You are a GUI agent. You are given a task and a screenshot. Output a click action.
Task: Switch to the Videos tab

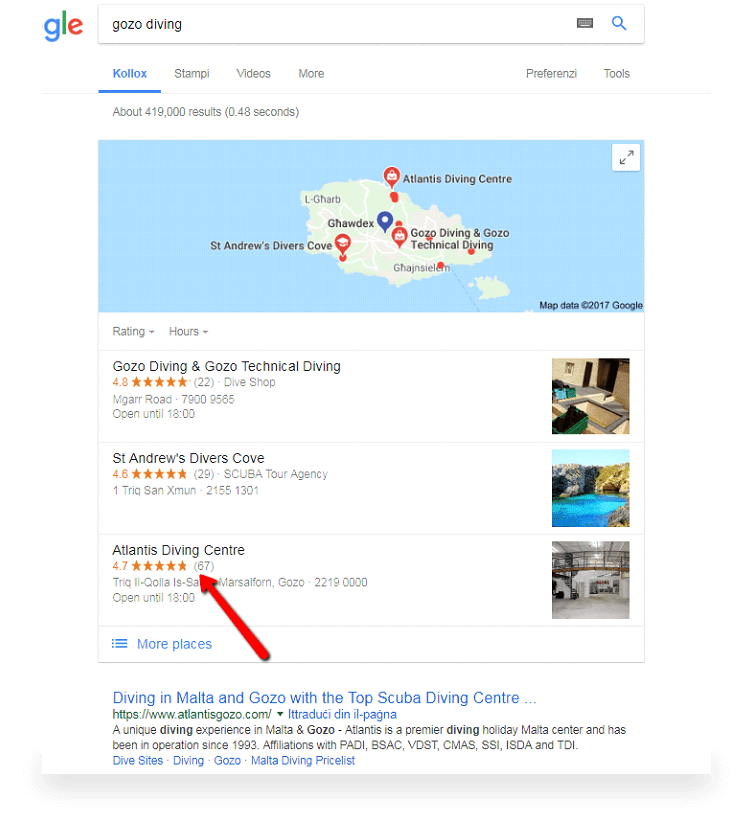tap(253, 73)
